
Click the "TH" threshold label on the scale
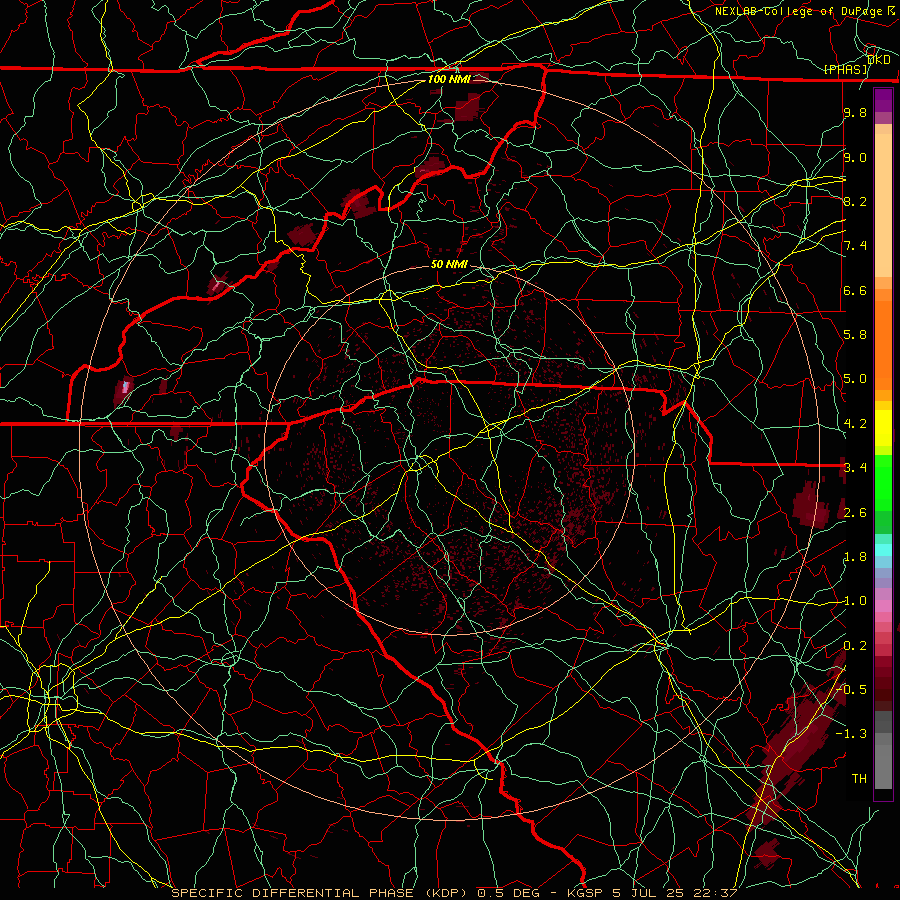click(x=859, y=778)
